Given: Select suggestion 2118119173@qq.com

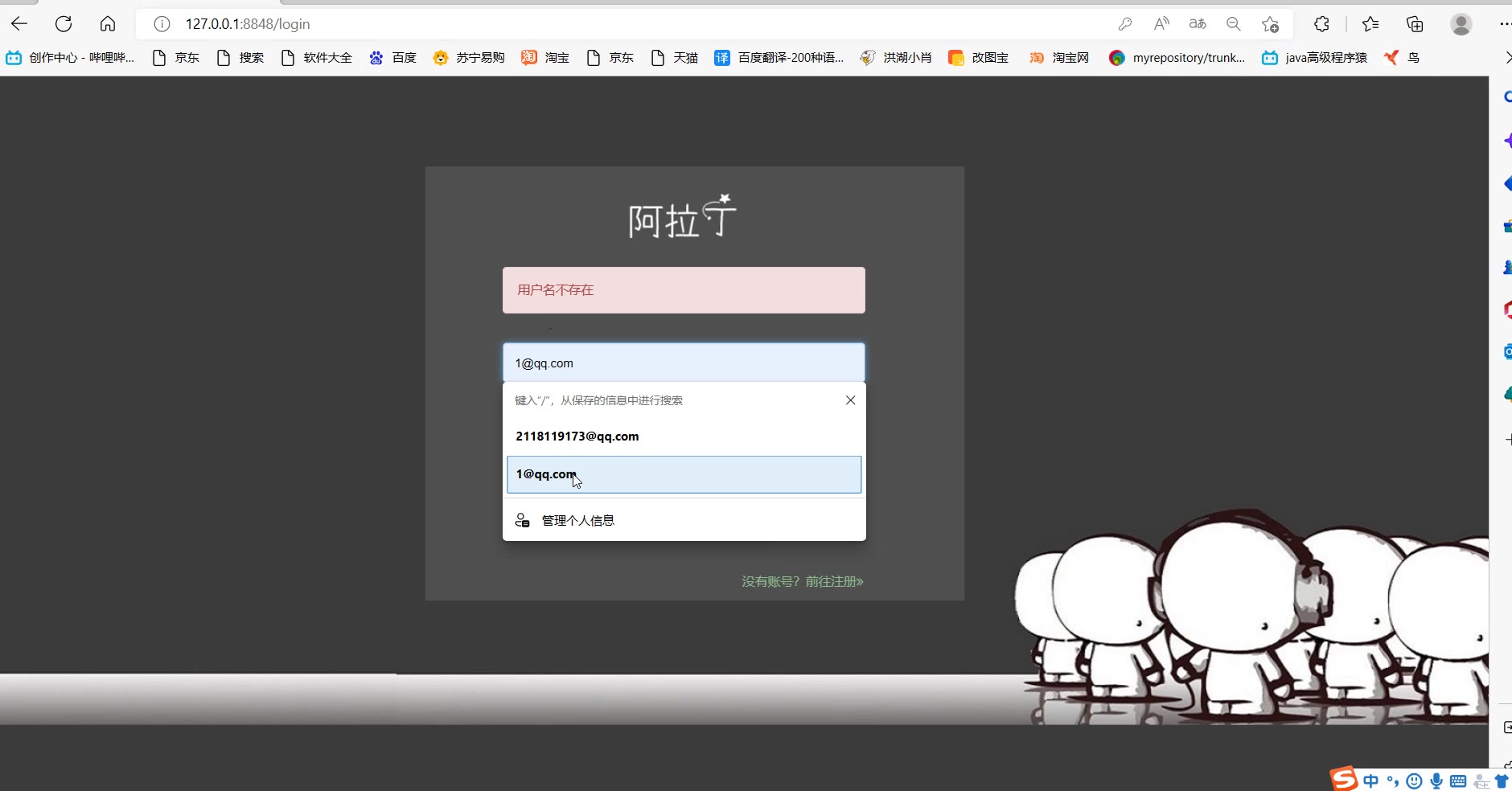Looking at the screenshot, I should point(684,436).
